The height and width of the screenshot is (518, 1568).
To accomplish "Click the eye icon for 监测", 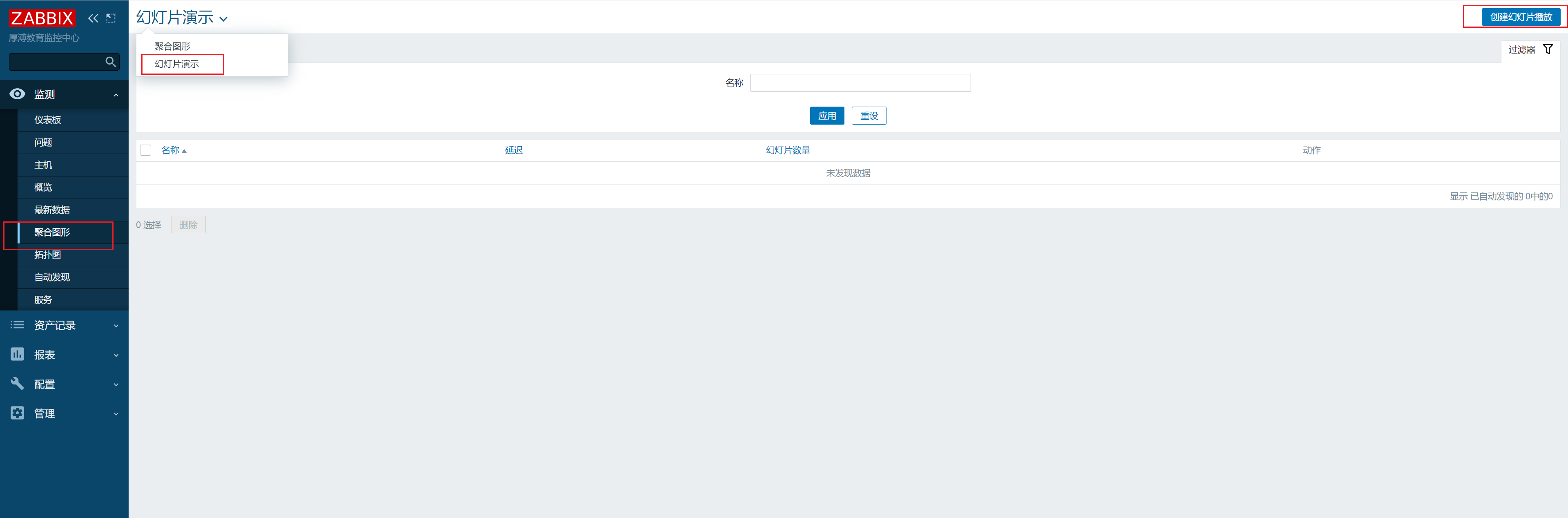I will pyautogui.click(x=17, y=94).
